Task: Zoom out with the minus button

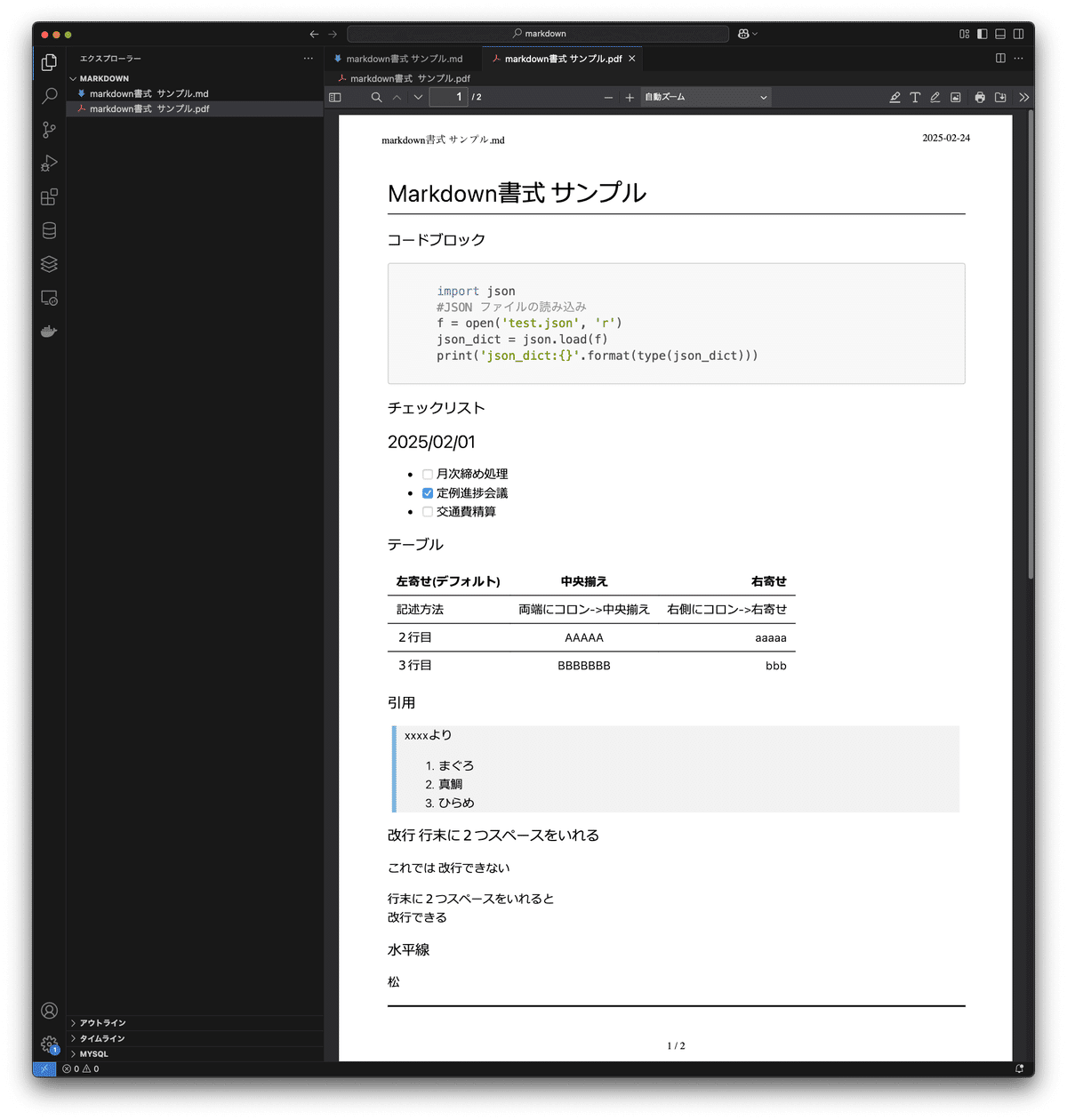Action: click(608, 97)
